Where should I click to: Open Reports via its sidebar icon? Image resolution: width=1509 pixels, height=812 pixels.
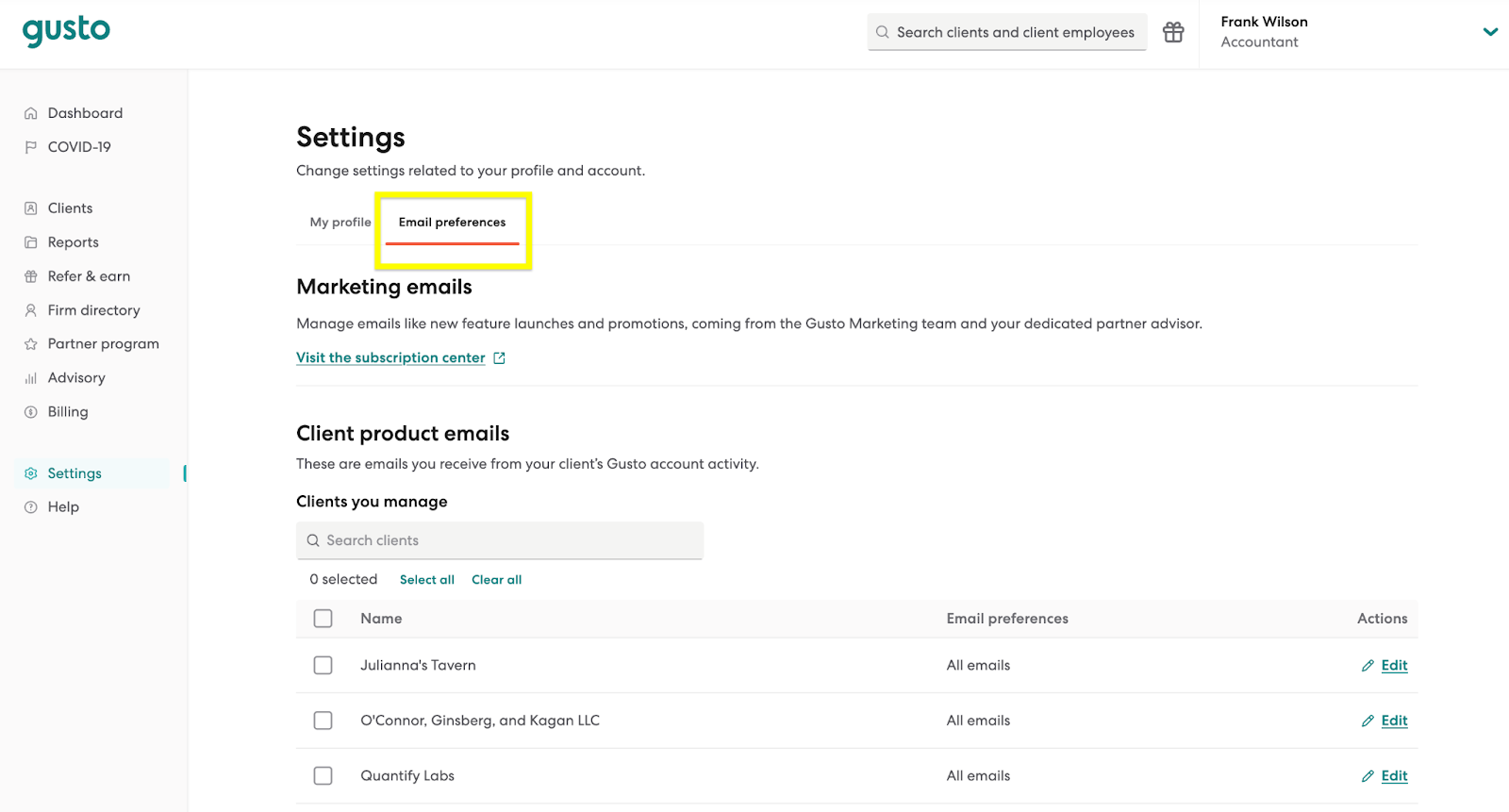(31, 242)
